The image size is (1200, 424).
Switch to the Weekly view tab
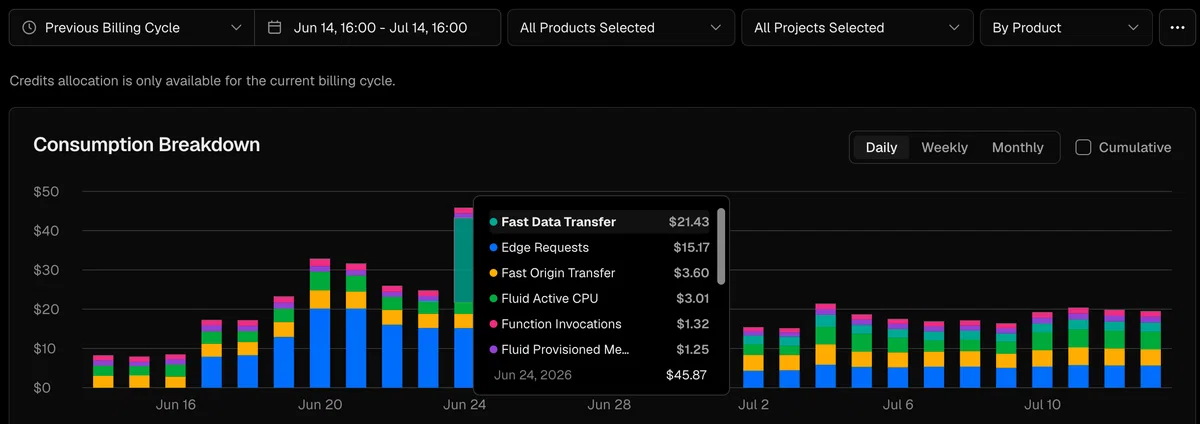(944, 147)
